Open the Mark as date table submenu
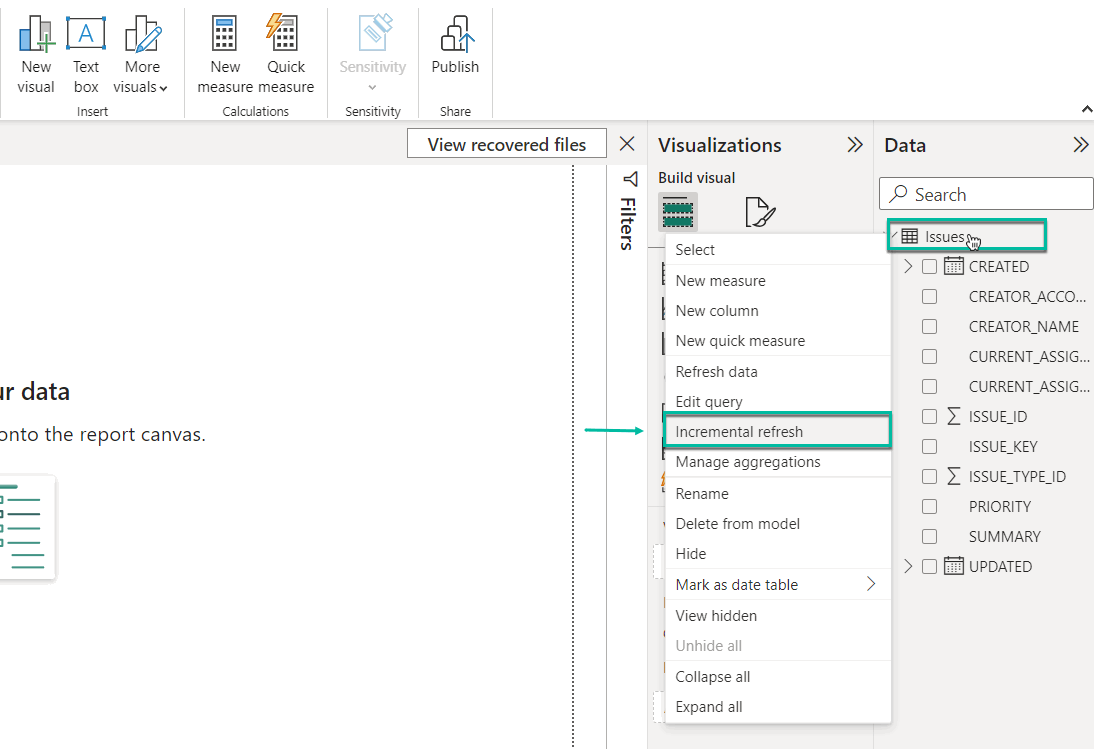 point(776,585)
